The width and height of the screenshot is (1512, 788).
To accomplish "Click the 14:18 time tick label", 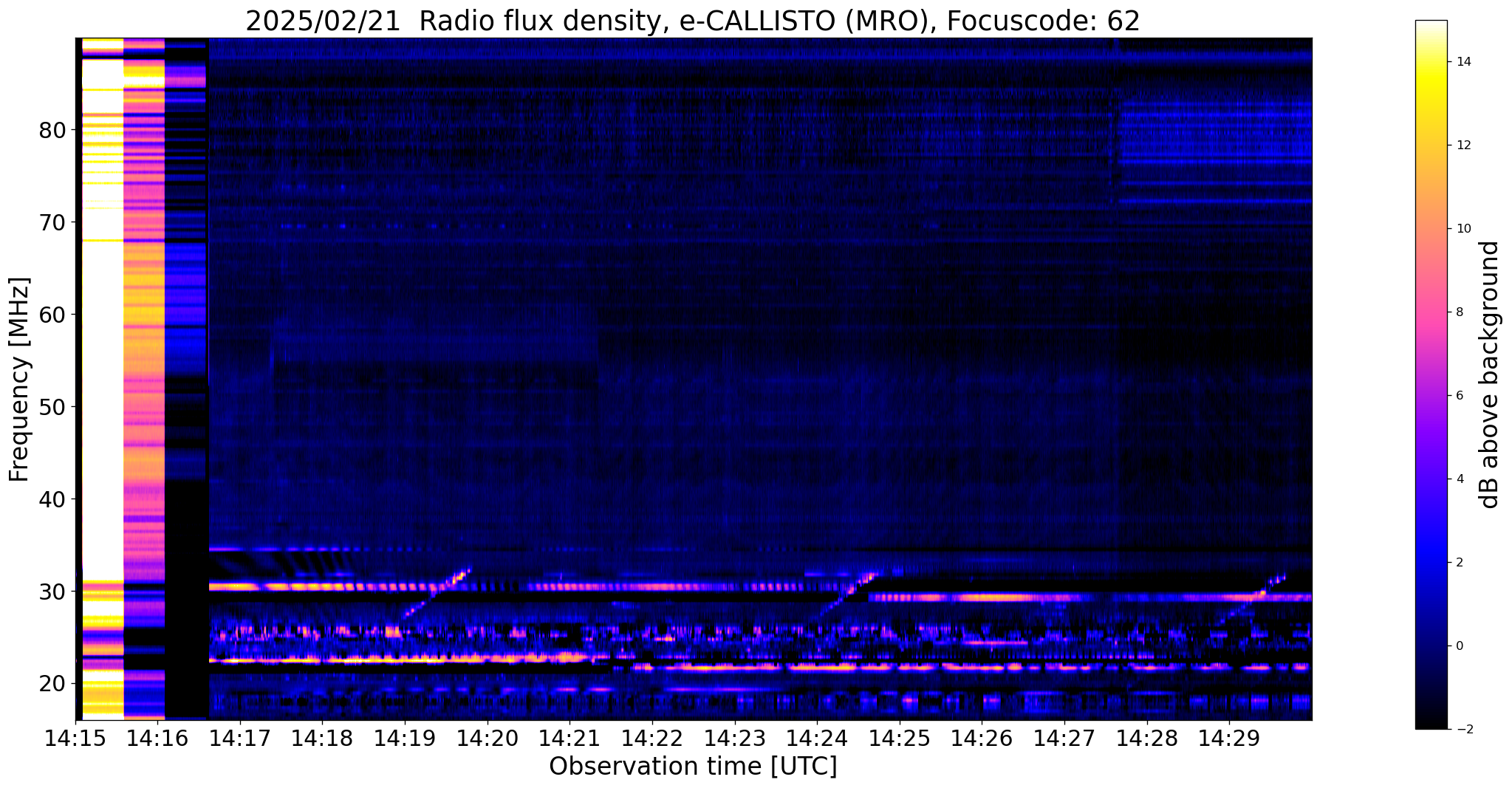I will coord(322,737).
